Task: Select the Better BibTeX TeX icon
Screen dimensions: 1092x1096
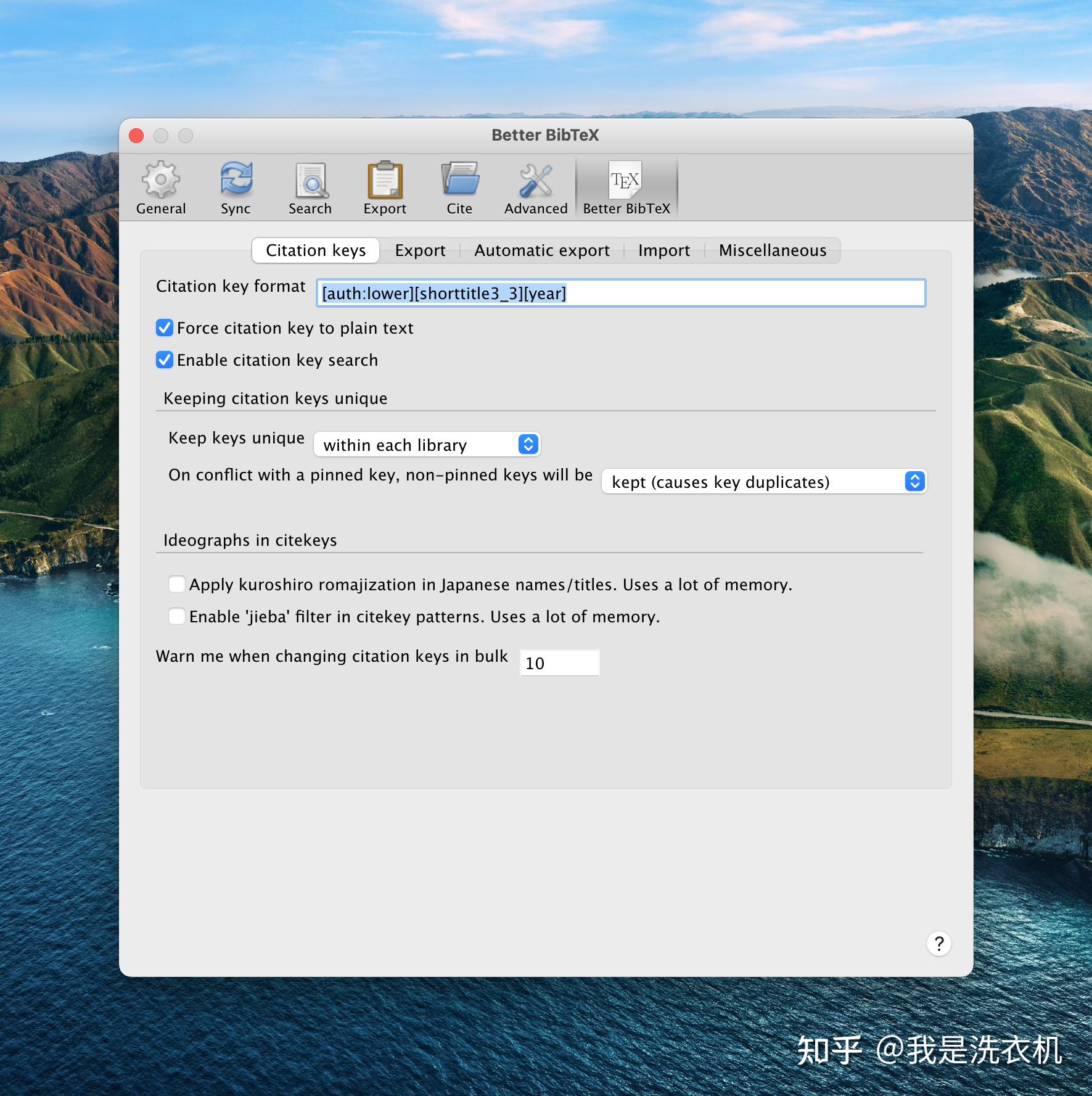Action: pos(626,185)
